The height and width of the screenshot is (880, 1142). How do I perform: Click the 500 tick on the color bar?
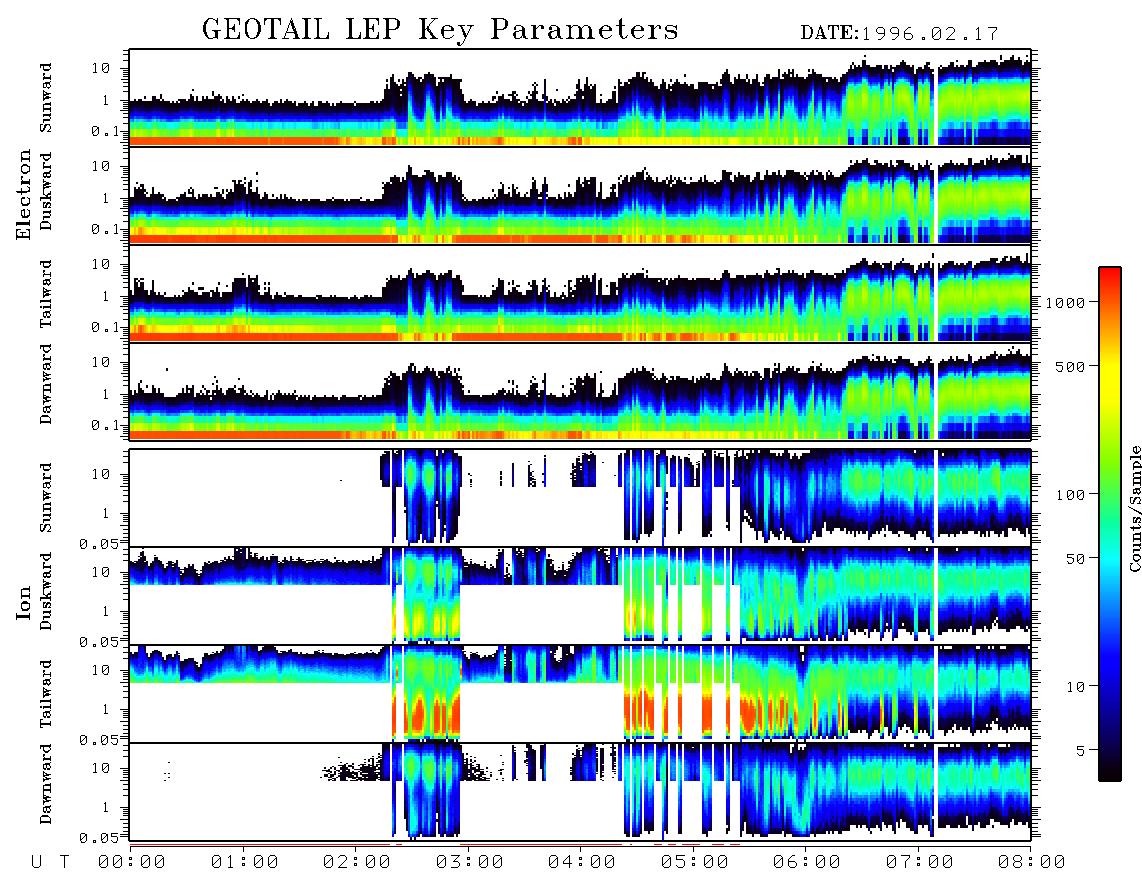1070,366
